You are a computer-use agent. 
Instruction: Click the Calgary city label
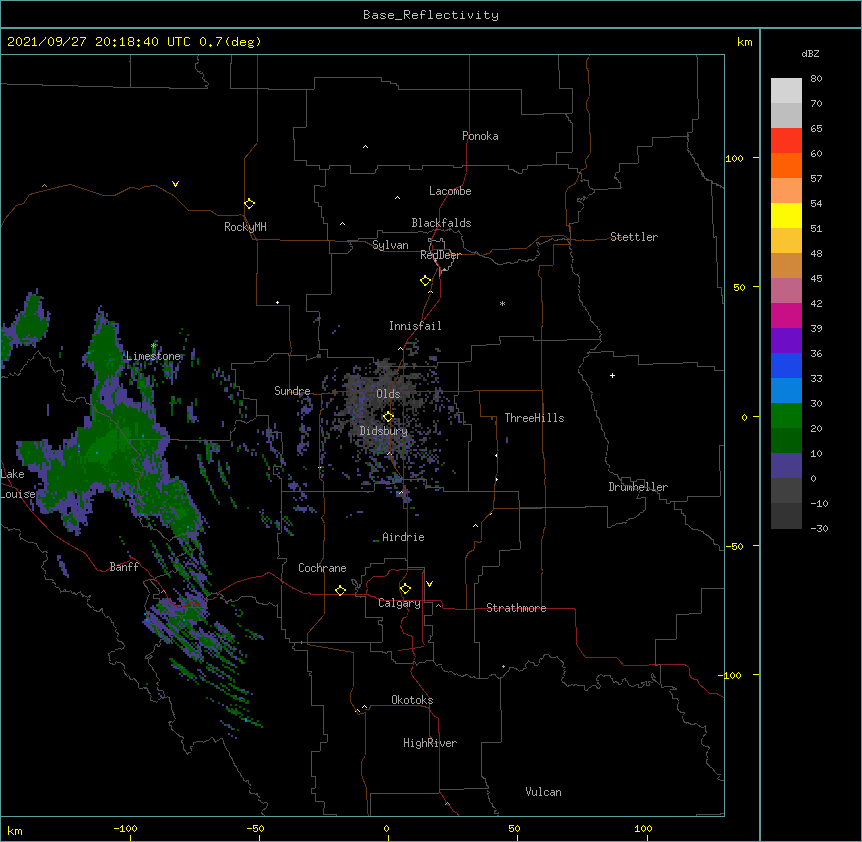399,603
